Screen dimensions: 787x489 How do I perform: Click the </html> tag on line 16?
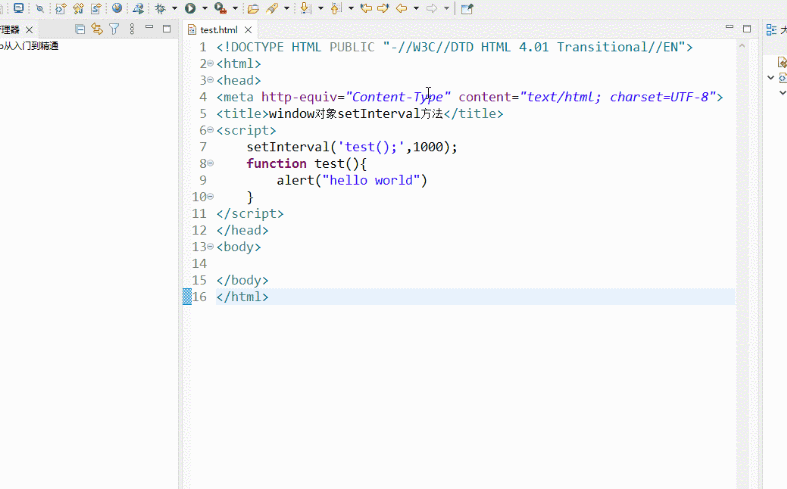point(242,296)
